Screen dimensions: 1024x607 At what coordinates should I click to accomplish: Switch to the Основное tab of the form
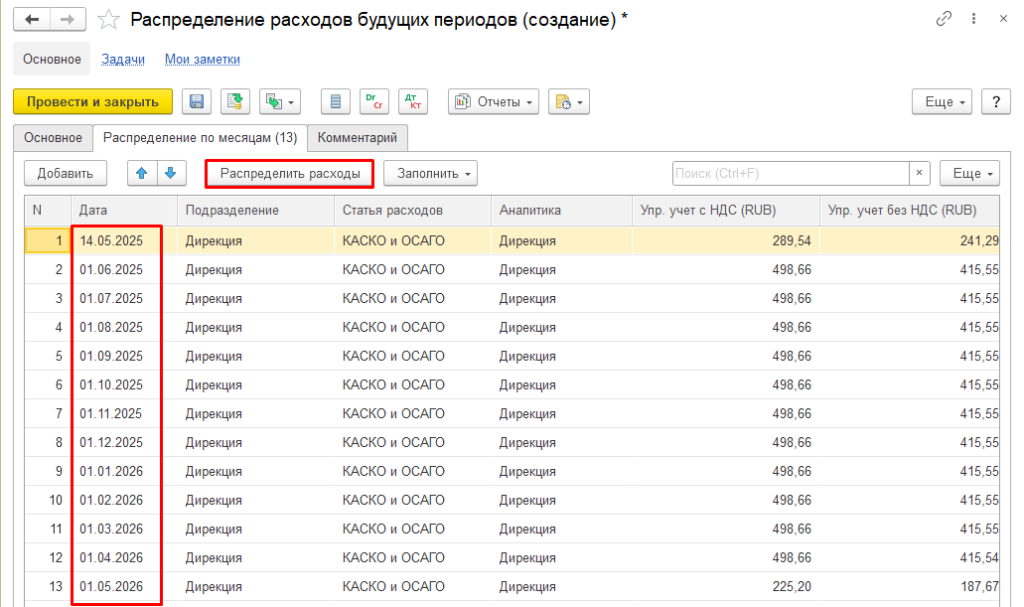tap(53, 137)
